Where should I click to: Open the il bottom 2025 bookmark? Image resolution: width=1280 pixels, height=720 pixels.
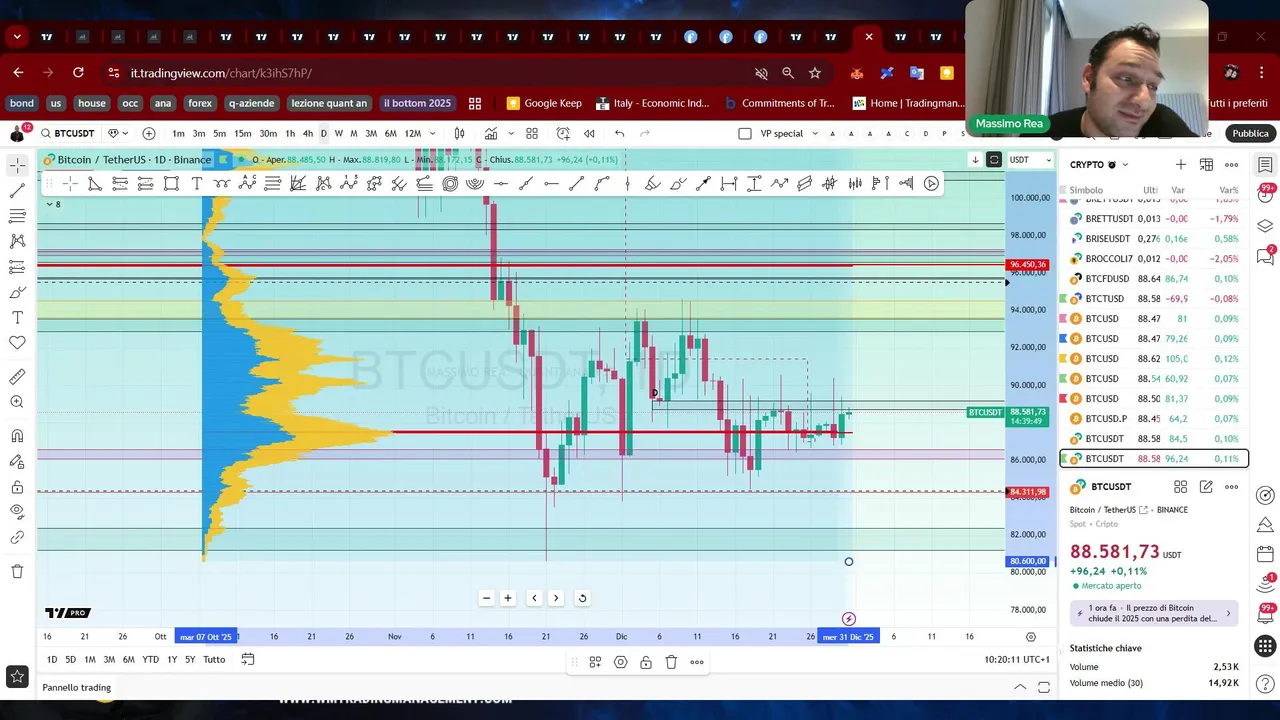[x=417, y=103]
